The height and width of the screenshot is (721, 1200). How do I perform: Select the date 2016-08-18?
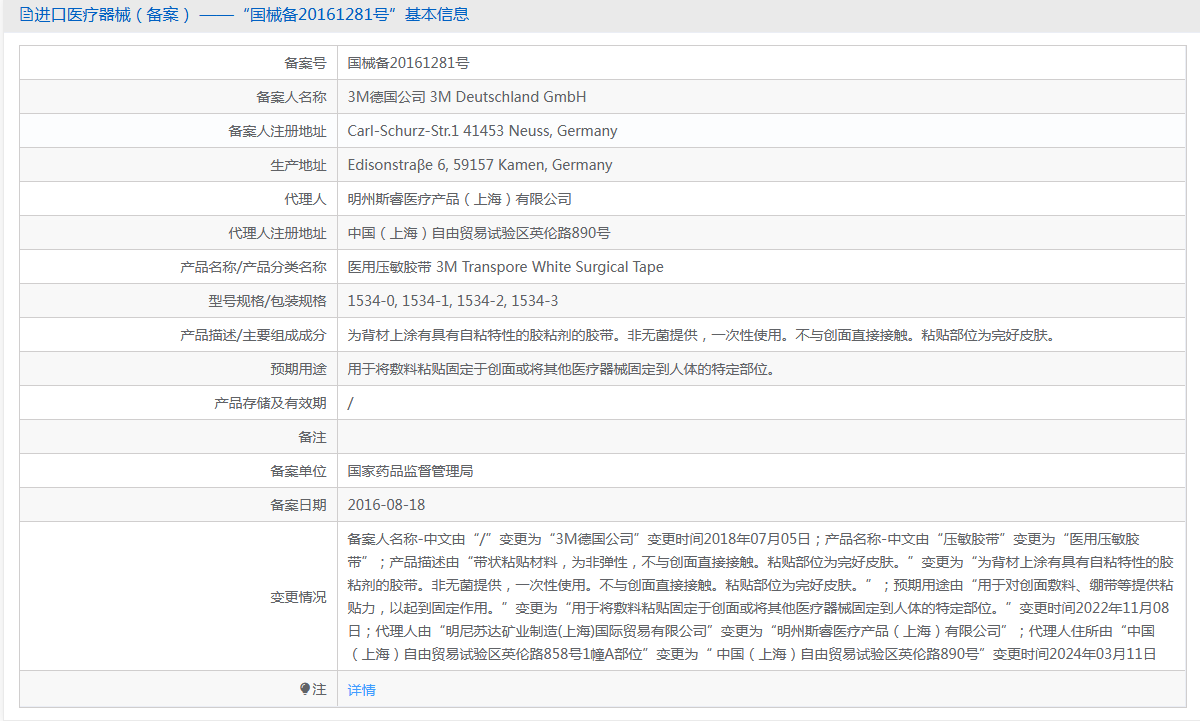coord(386,505)
